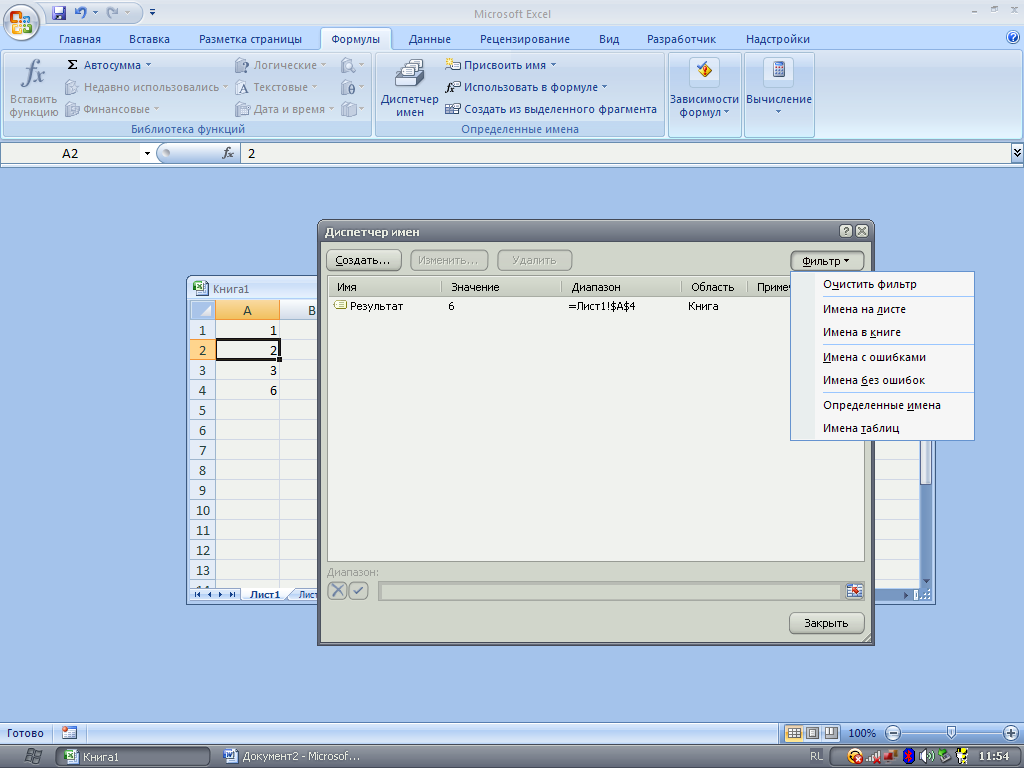Click the Name Manager dialog help icon
This screenshot has width=1024, height=768.
[x=846, y=231]
